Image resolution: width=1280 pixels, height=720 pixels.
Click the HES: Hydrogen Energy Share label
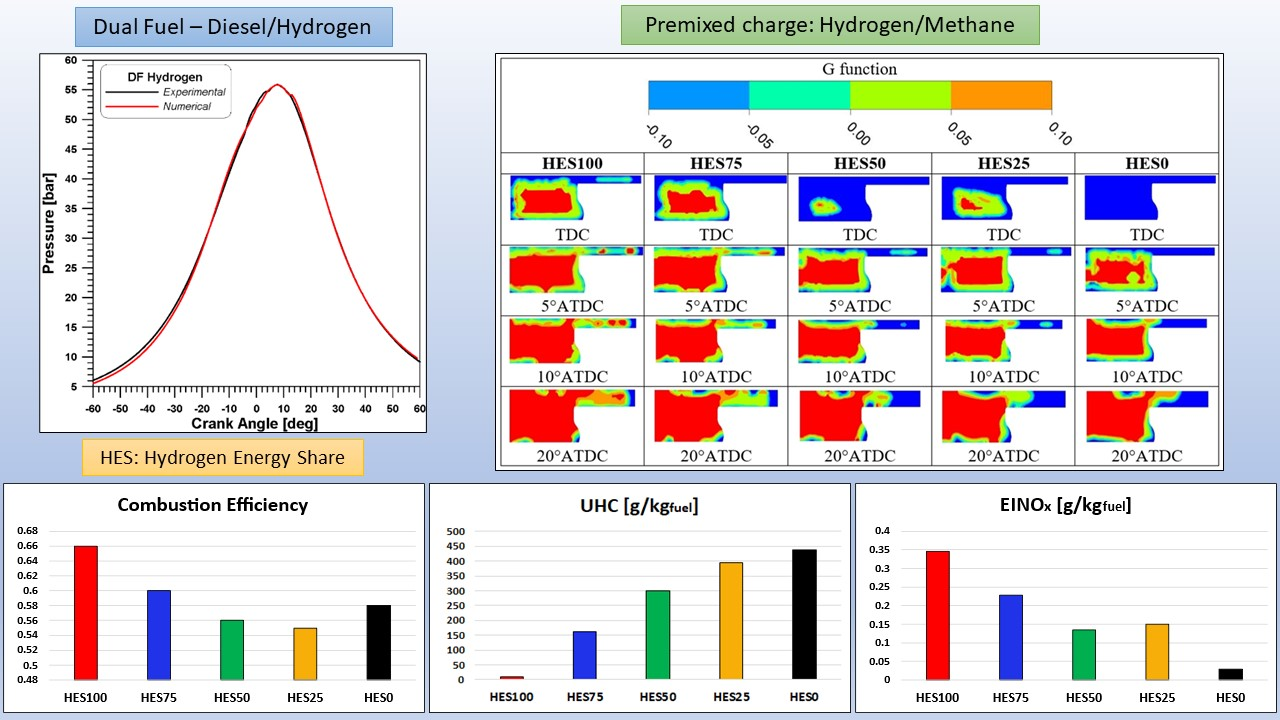click(x=222, y=458)
